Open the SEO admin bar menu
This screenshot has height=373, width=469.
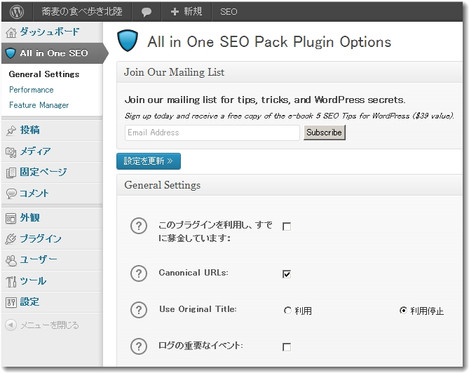(x=228, y=12)
